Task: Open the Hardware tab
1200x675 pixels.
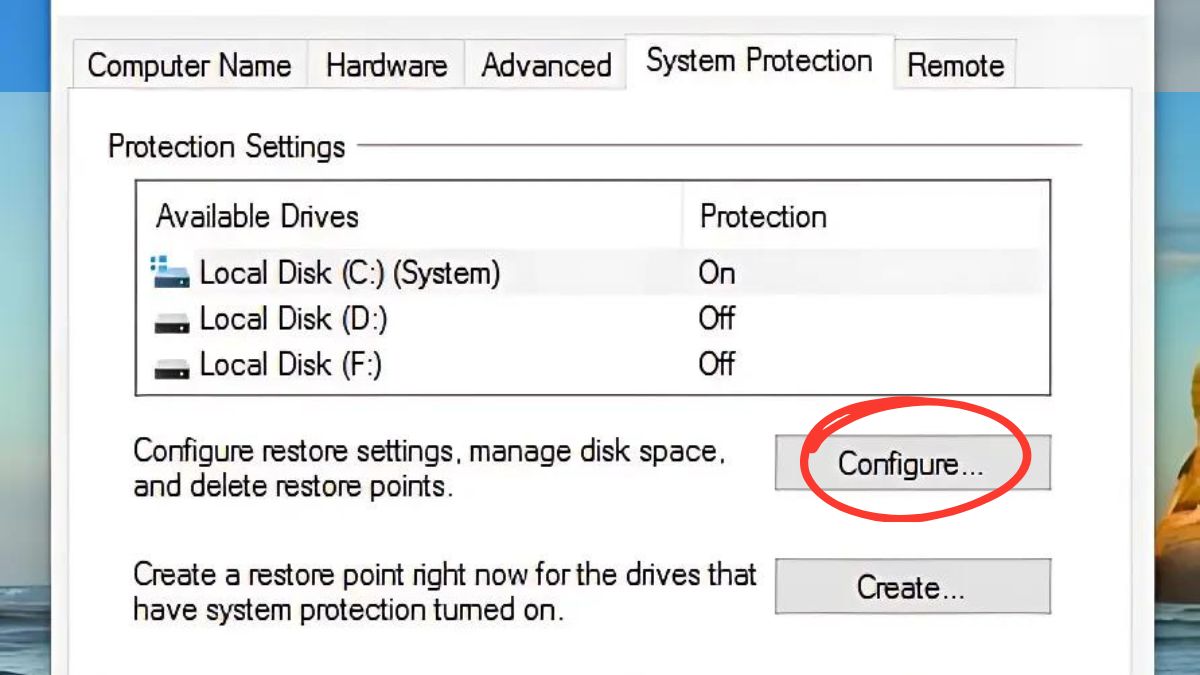Action: [x=386, y=66]
